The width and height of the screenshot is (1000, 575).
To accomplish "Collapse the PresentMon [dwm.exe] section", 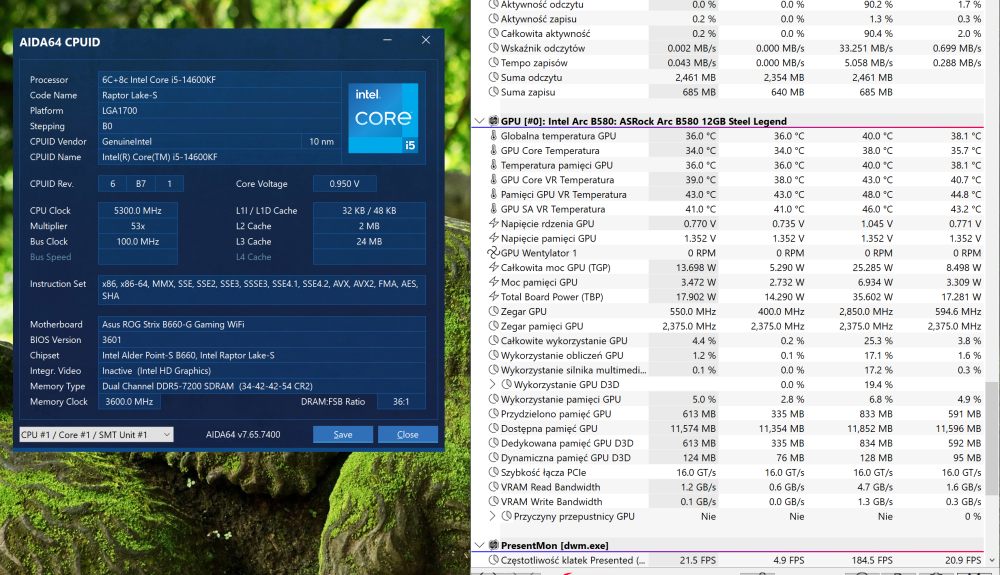I will (x=478, y=546).
